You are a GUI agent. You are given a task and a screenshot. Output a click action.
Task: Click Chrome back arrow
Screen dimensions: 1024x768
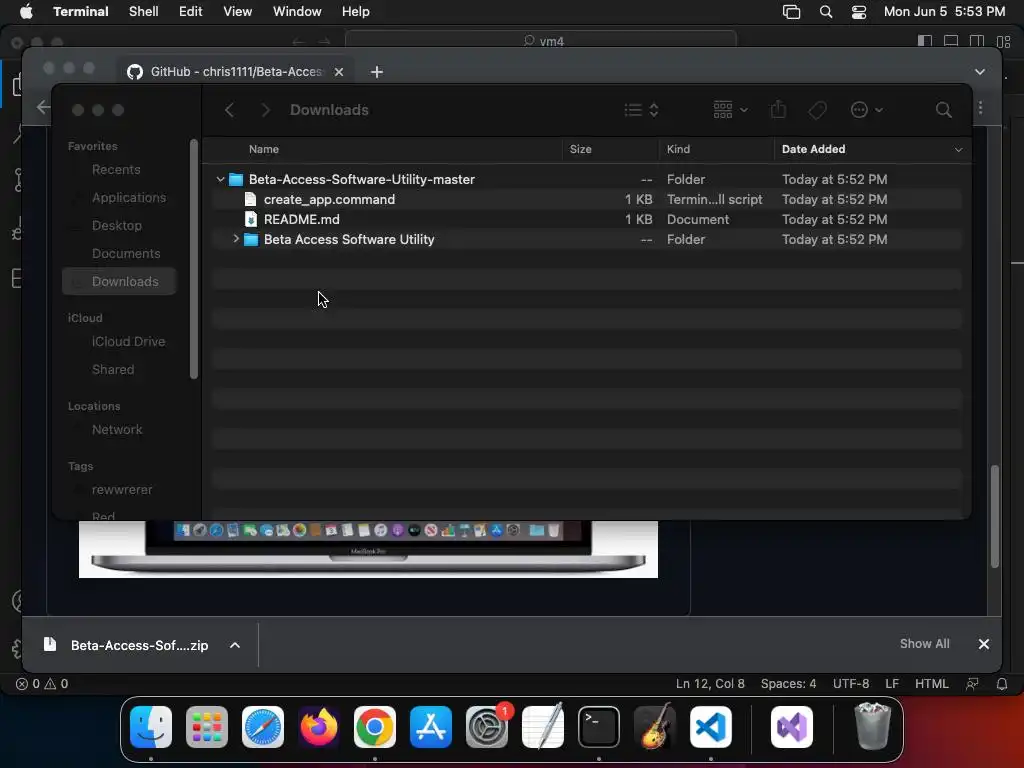point(43,107)
